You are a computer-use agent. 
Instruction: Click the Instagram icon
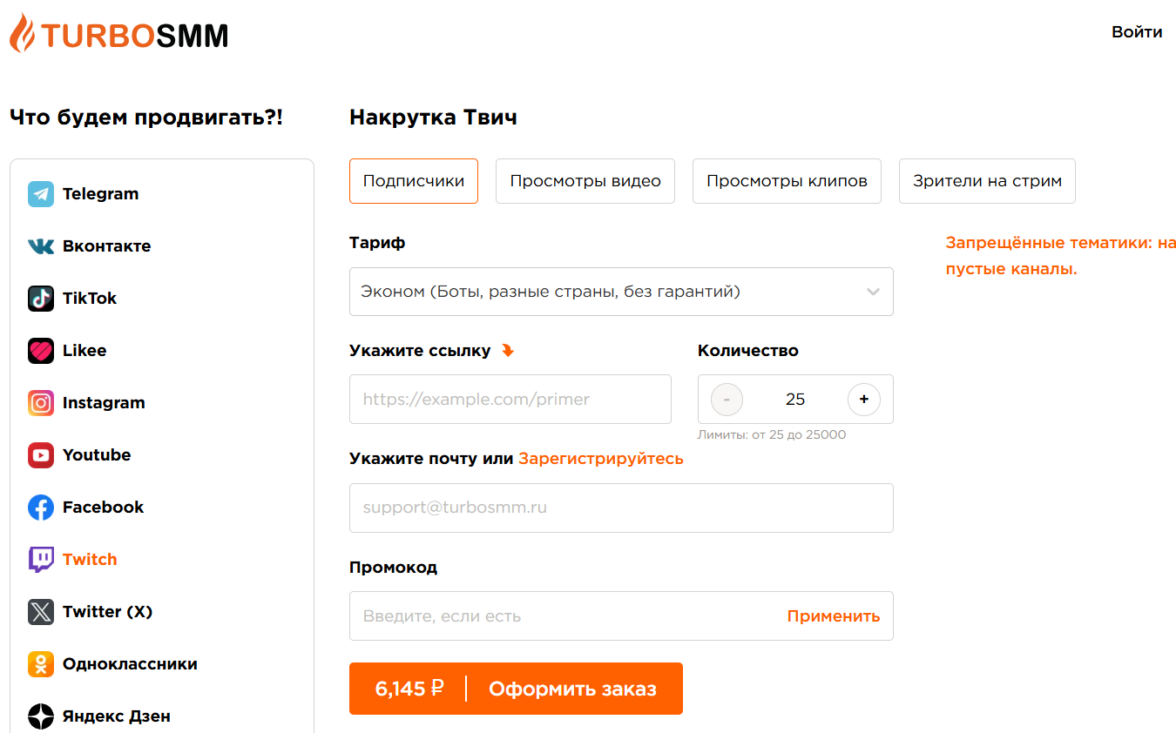41,403
